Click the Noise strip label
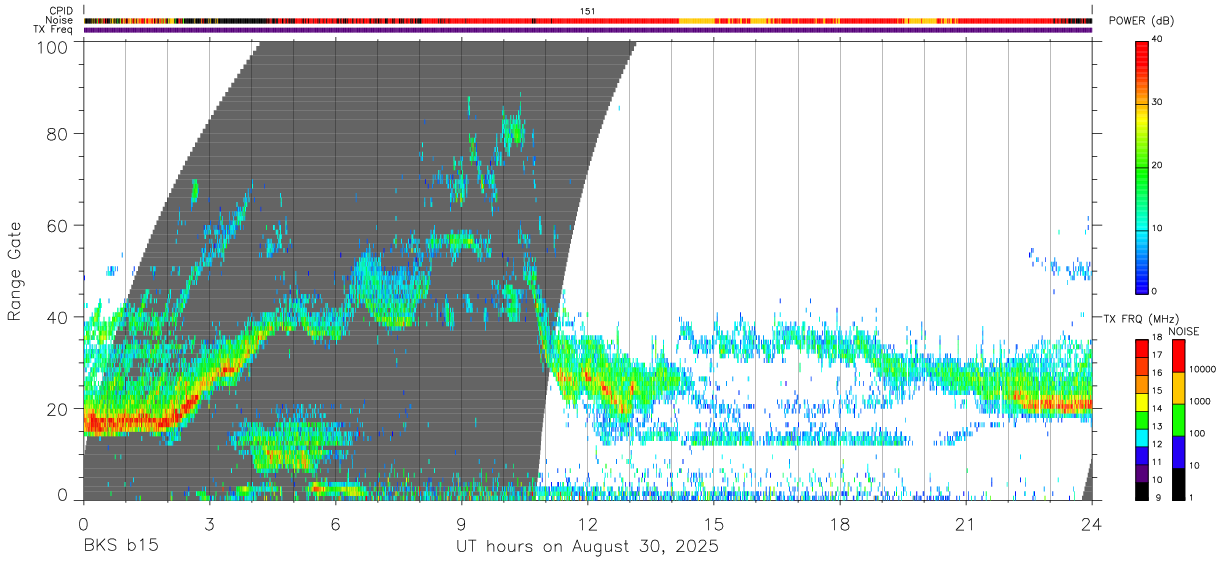1228x567 pixels. pyautogui.click(x=60, y=20)
